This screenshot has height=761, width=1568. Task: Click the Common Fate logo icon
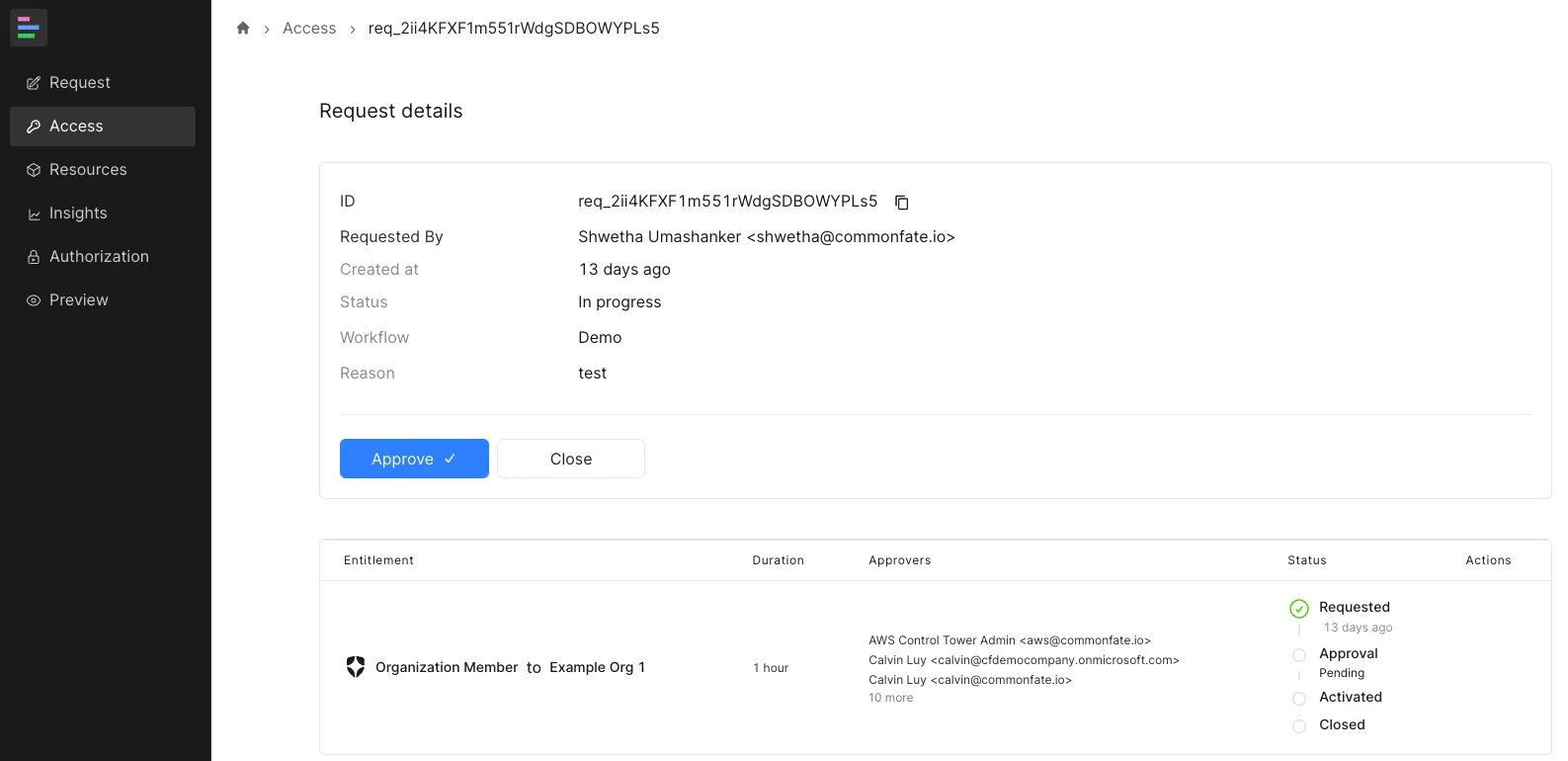click(29, 28)
